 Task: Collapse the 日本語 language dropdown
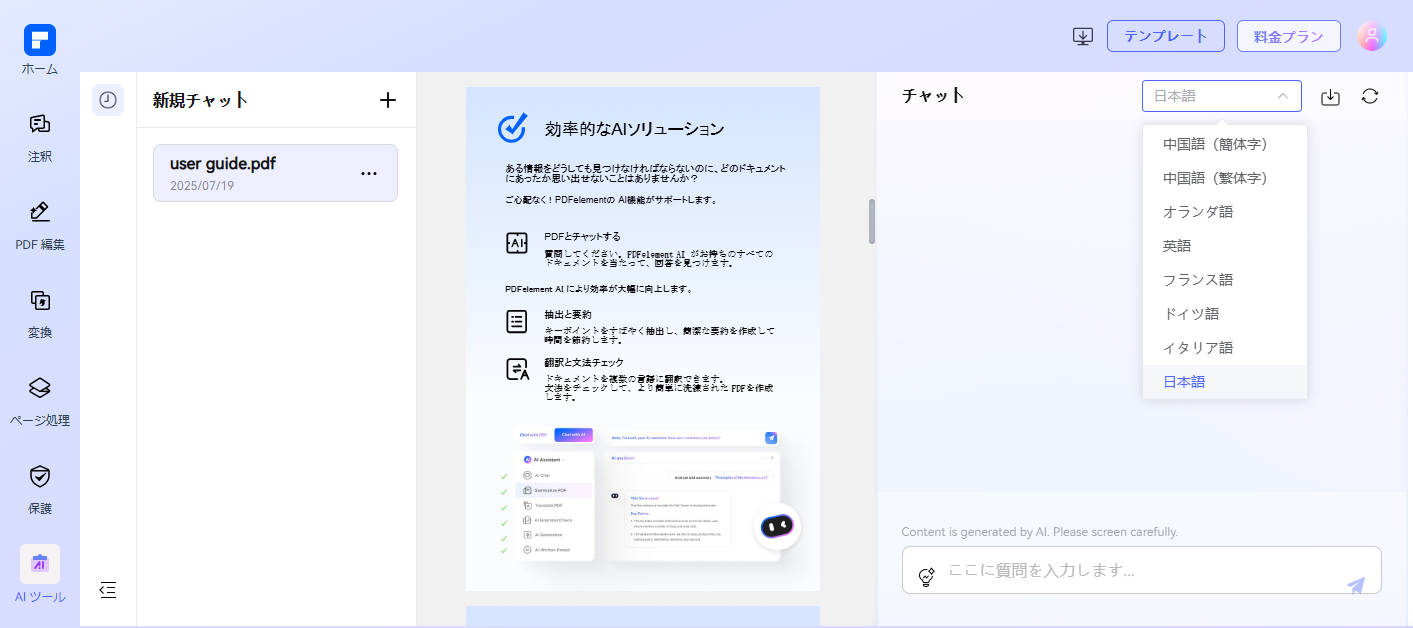click(1222, 96)
